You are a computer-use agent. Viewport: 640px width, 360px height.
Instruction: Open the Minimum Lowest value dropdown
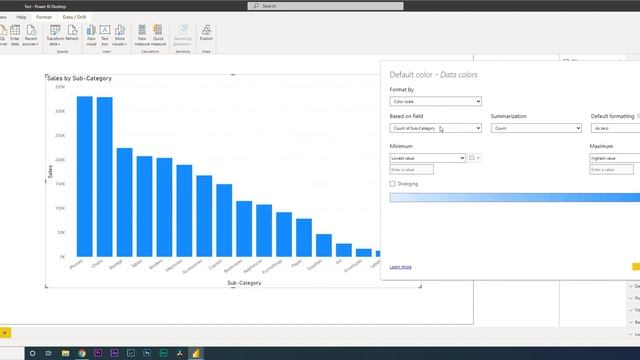[x=427, y=158]
